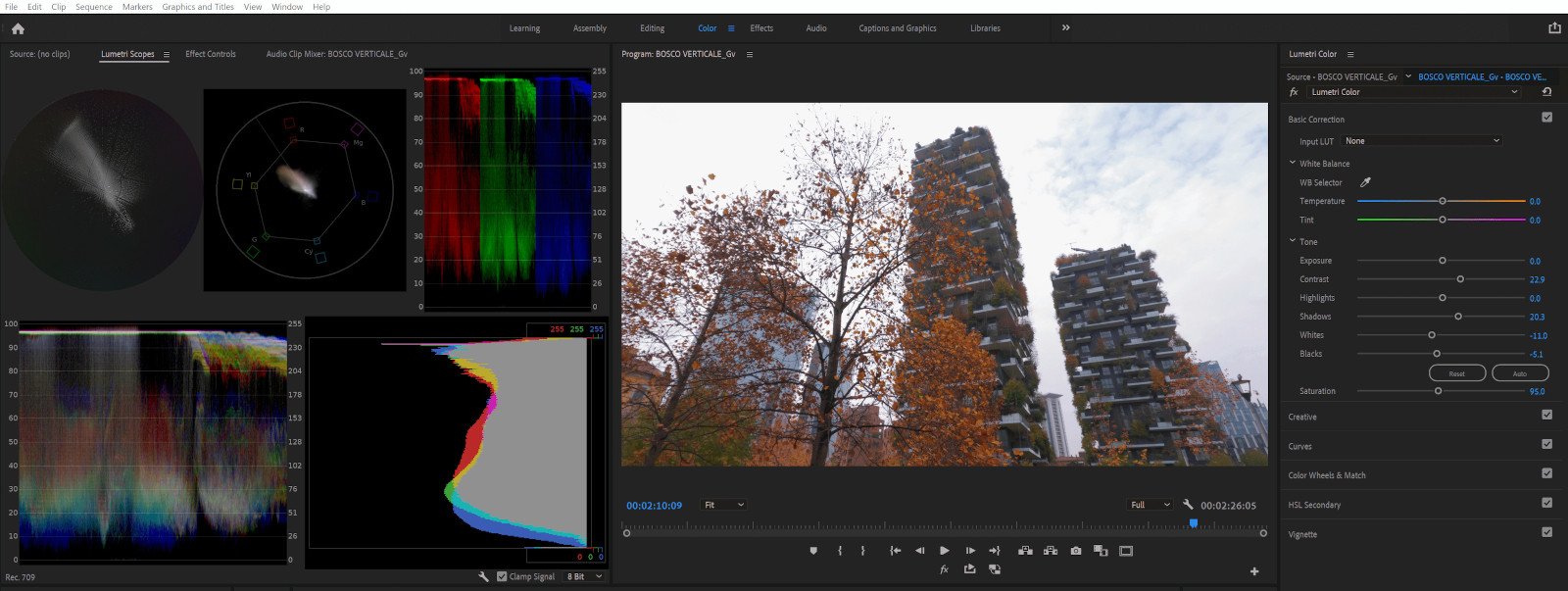This screenshot has width=1568, height=591.
Task: Reset the Lumetri Color effect
Action: [1546, 92]
